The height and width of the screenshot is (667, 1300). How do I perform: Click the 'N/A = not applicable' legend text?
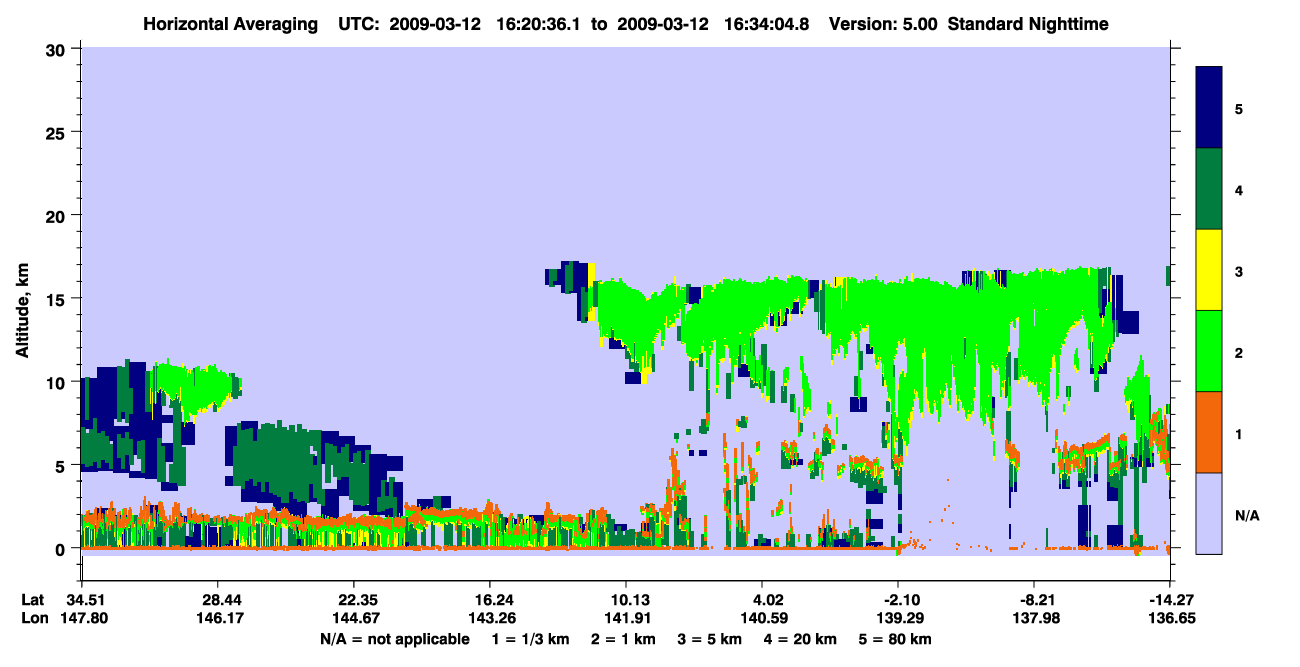click(x=395, y=639)
